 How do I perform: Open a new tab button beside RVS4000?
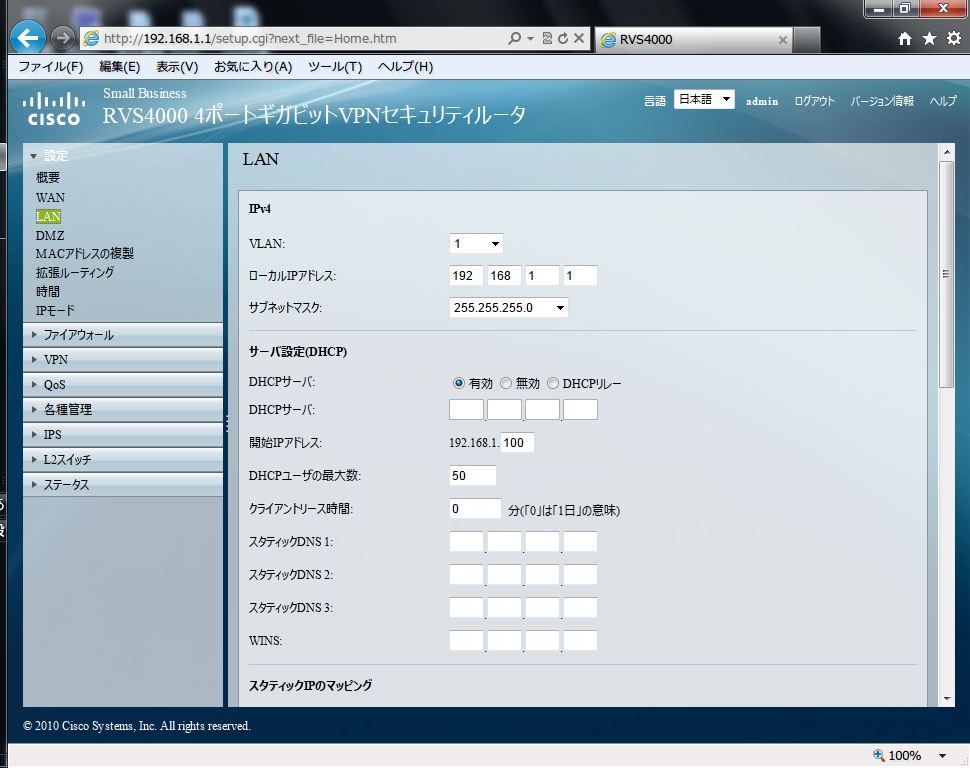point(807,40)
